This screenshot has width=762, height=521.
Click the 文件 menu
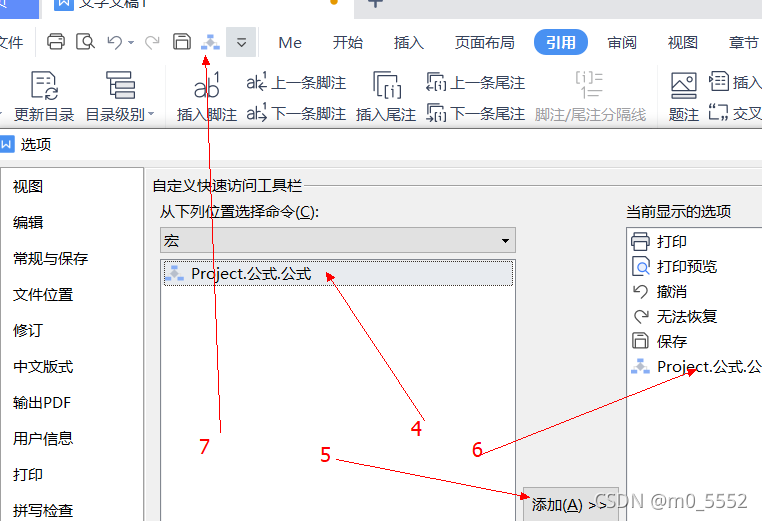(11, 43)
